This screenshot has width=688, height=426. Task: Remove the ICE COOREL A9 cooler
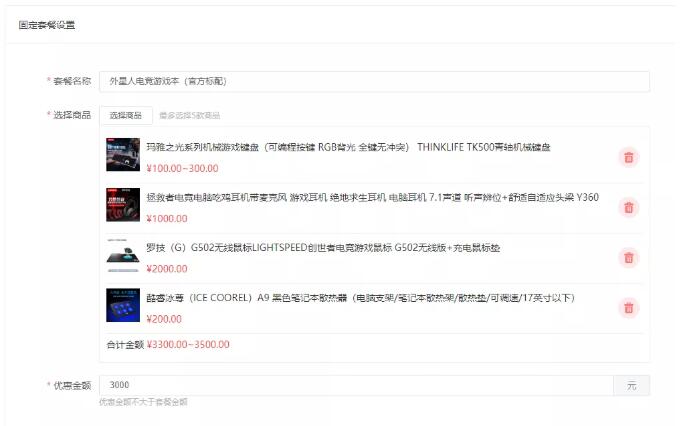(x=628, y=308)
